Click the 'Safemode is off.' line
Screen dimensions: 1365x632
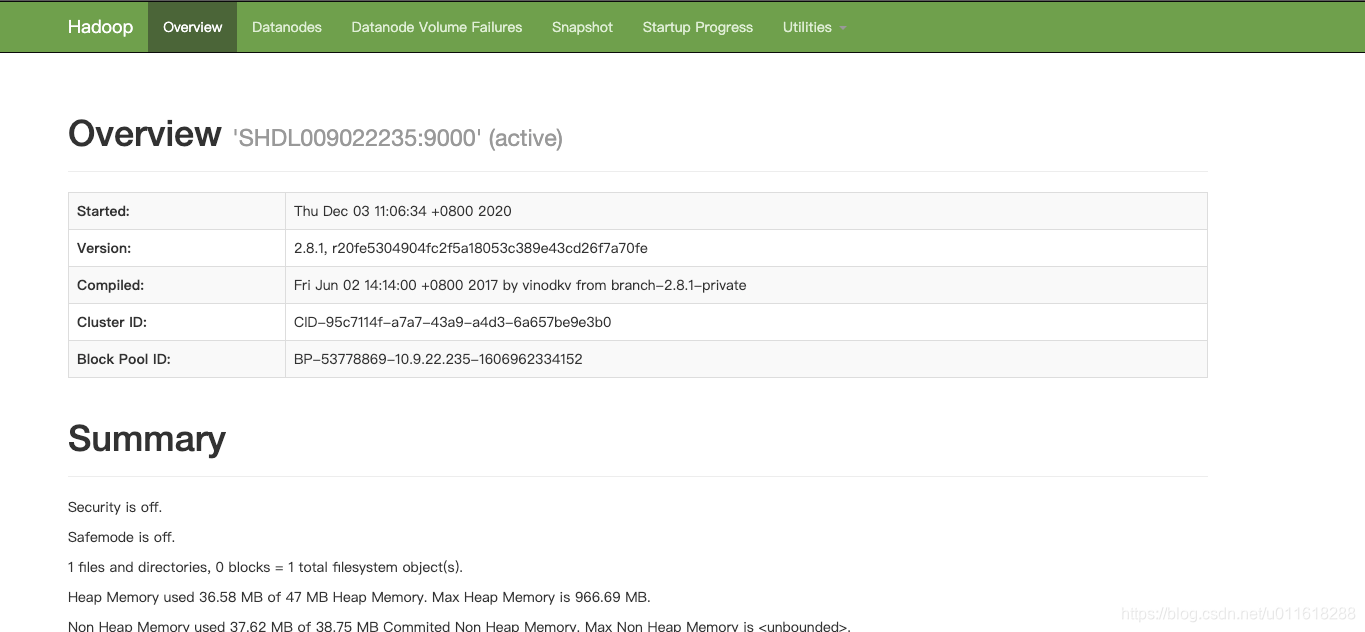click(121, 537)
